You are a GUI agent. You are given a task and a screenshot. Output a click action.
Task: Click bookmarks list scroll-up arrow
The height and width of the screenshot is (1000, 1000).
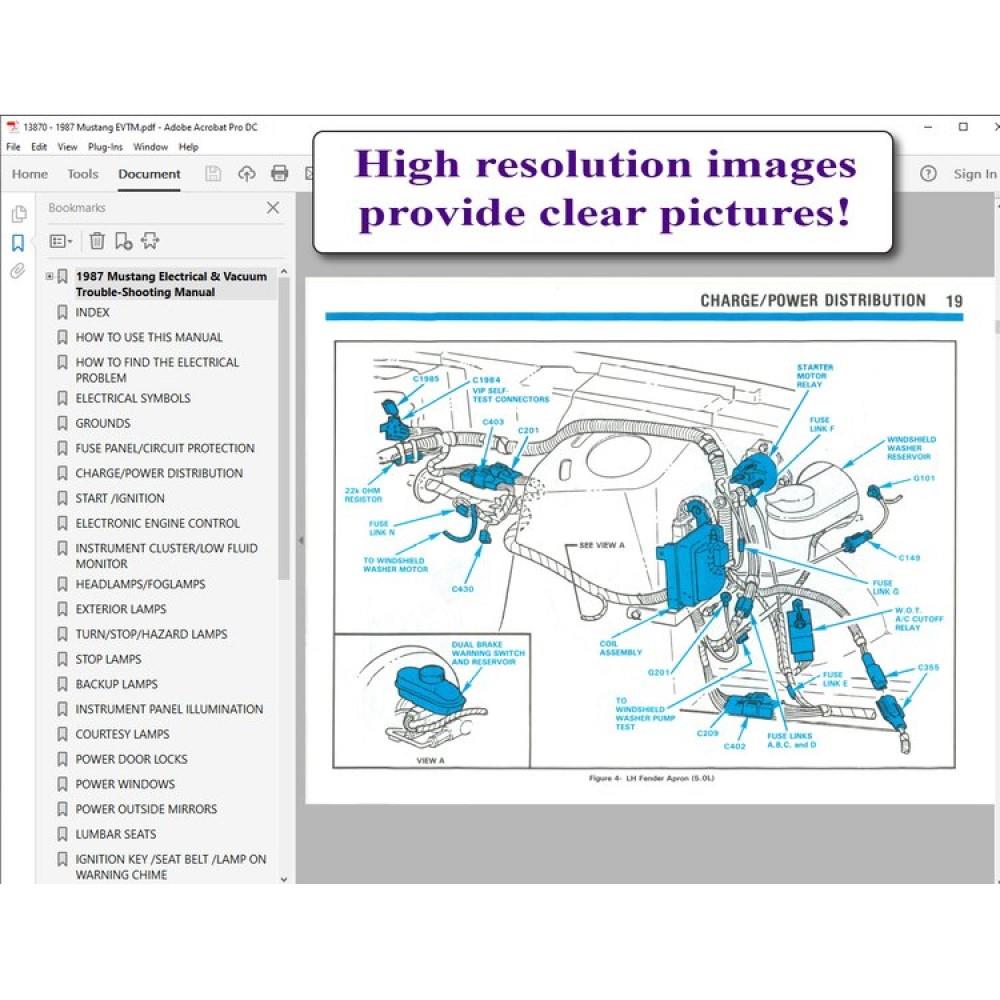click(x=284, y=272)
